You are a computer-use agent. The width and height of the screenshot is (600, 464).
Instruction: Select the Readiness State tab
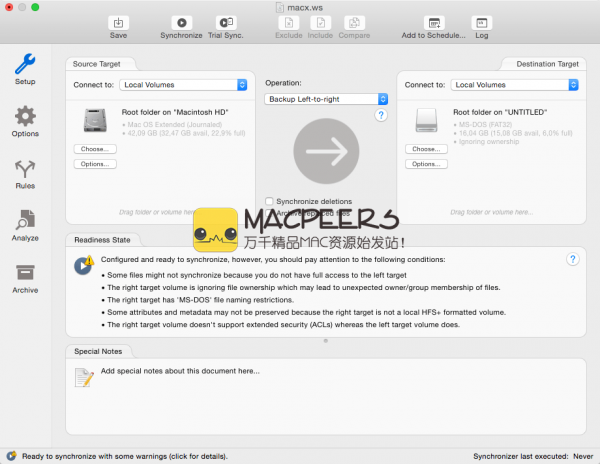102,240
